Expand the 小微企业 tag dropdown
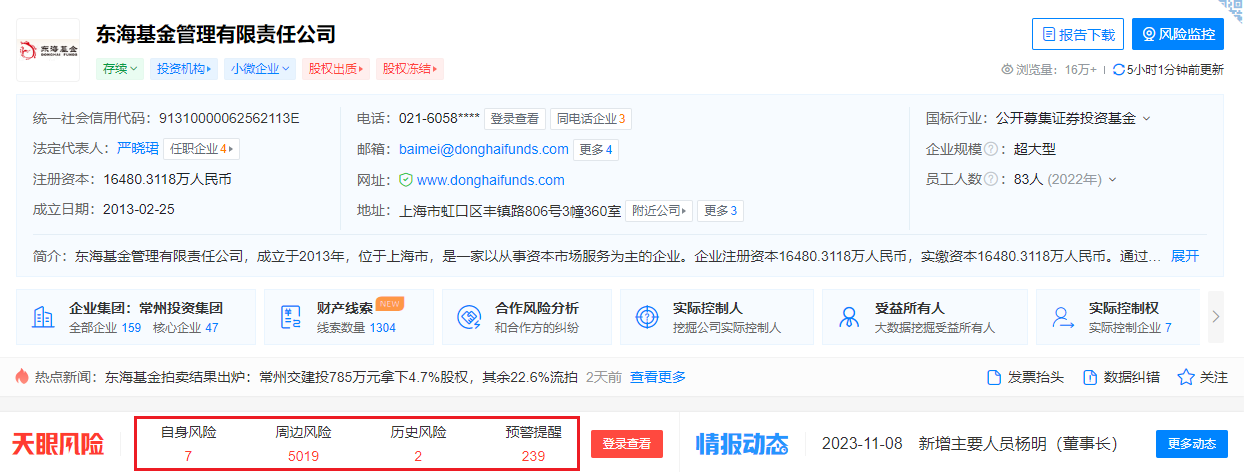The height and width of the screenshot is (472, 1244). tap(262, 69)
